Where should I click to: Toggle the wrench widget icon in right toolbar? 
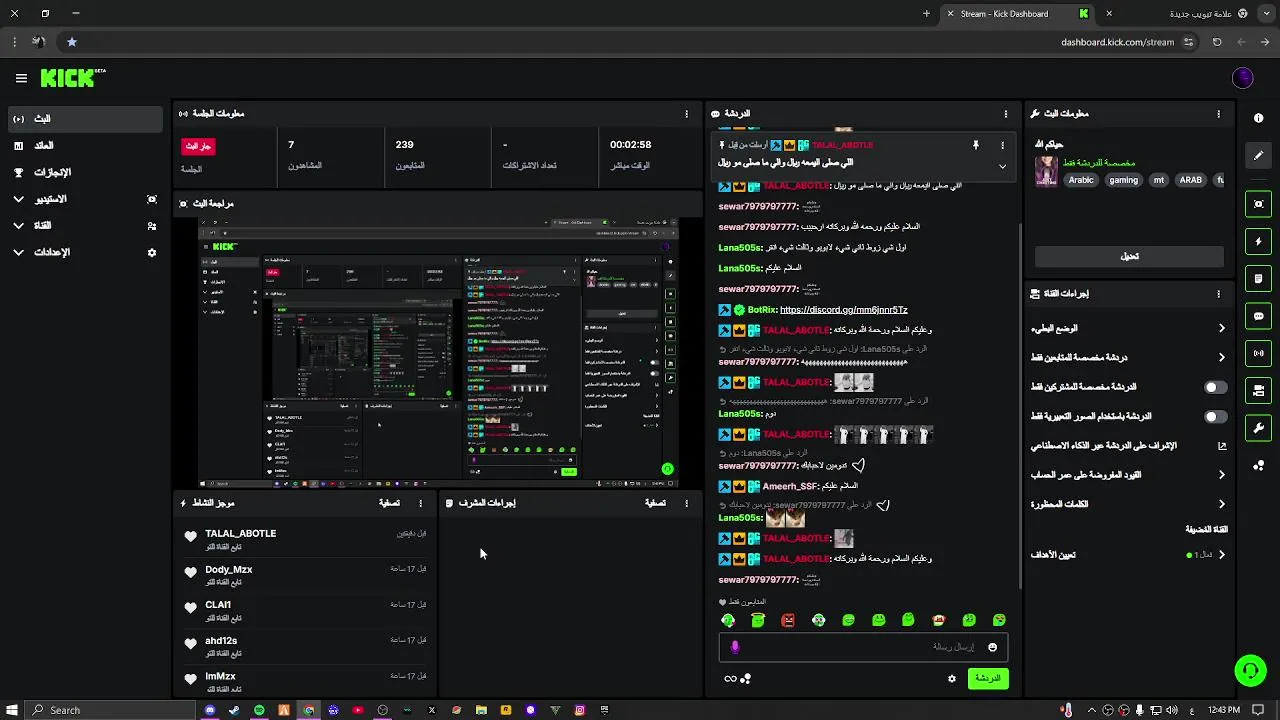(1258, 428)
